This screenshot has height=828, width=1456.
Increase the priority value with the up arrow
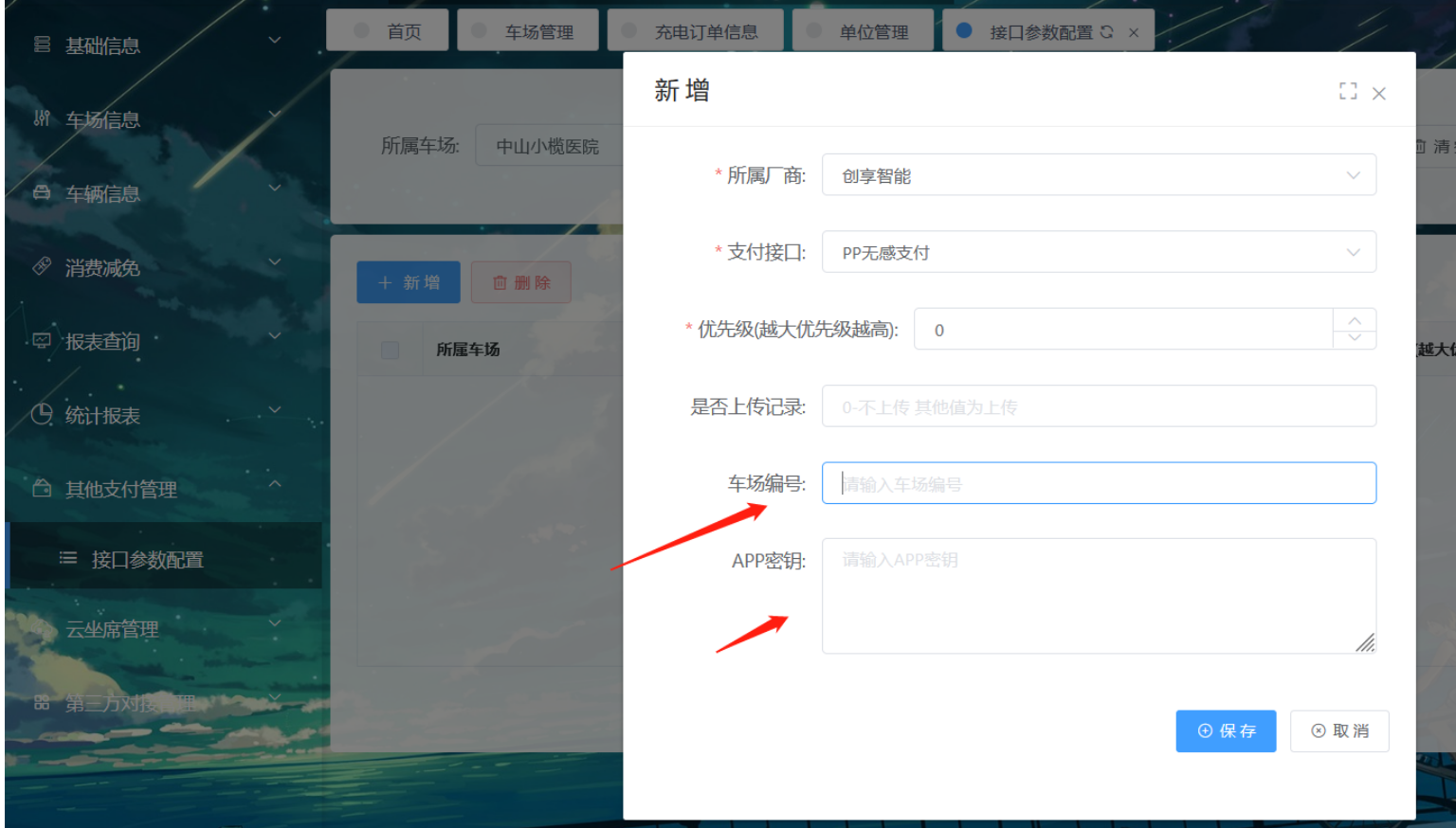(x=1355, y=319)
